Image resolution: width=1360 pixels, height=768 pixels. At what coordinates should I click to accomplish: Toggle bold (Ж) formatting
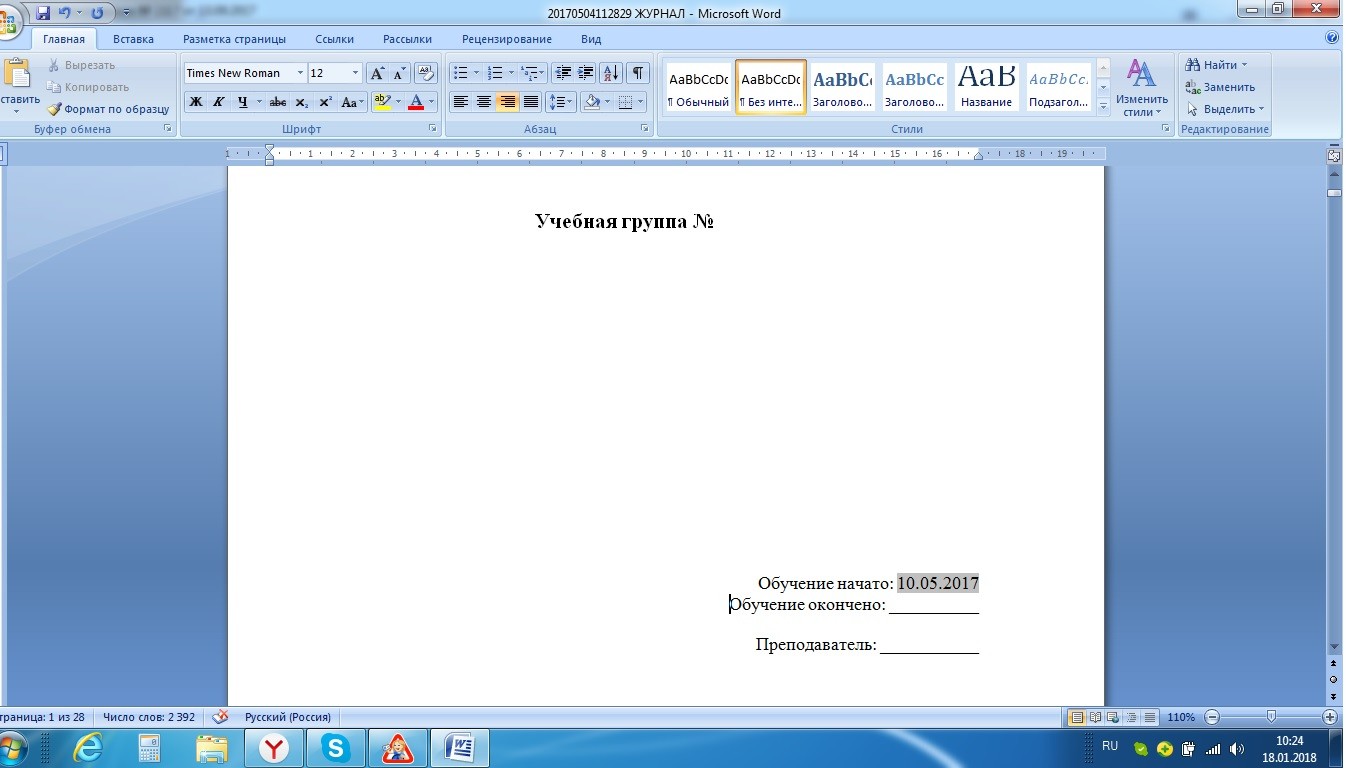[196, 102]
